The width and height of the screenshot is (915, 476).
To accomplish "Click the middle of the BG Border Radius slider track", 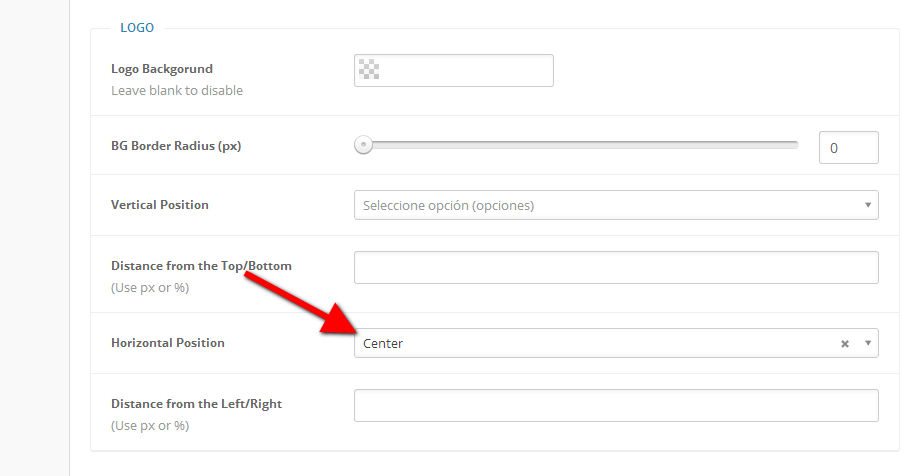I will (580, 145).
